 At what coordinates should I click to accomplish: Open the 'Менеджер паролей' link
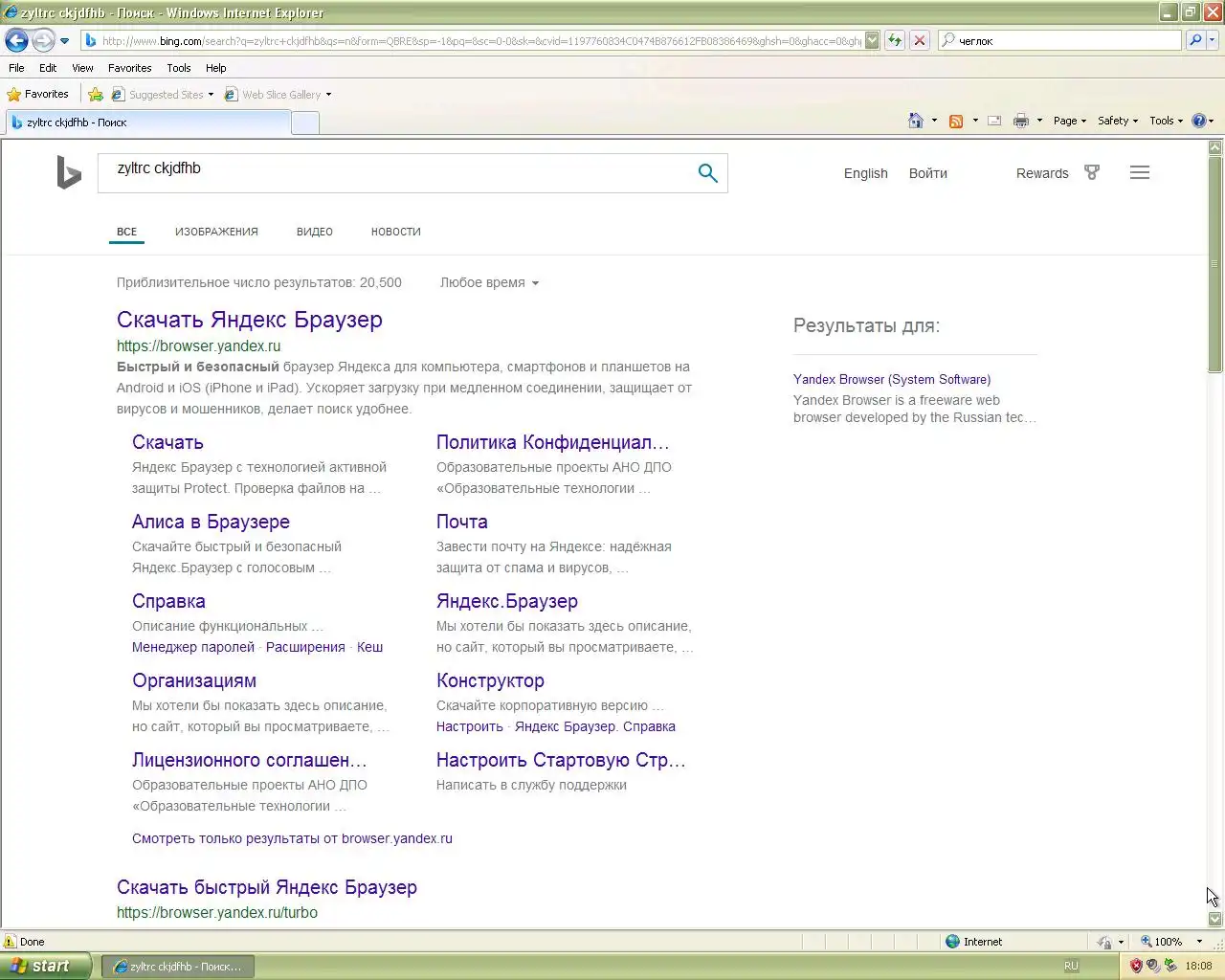pyautogui.click(x=193, y=647)
